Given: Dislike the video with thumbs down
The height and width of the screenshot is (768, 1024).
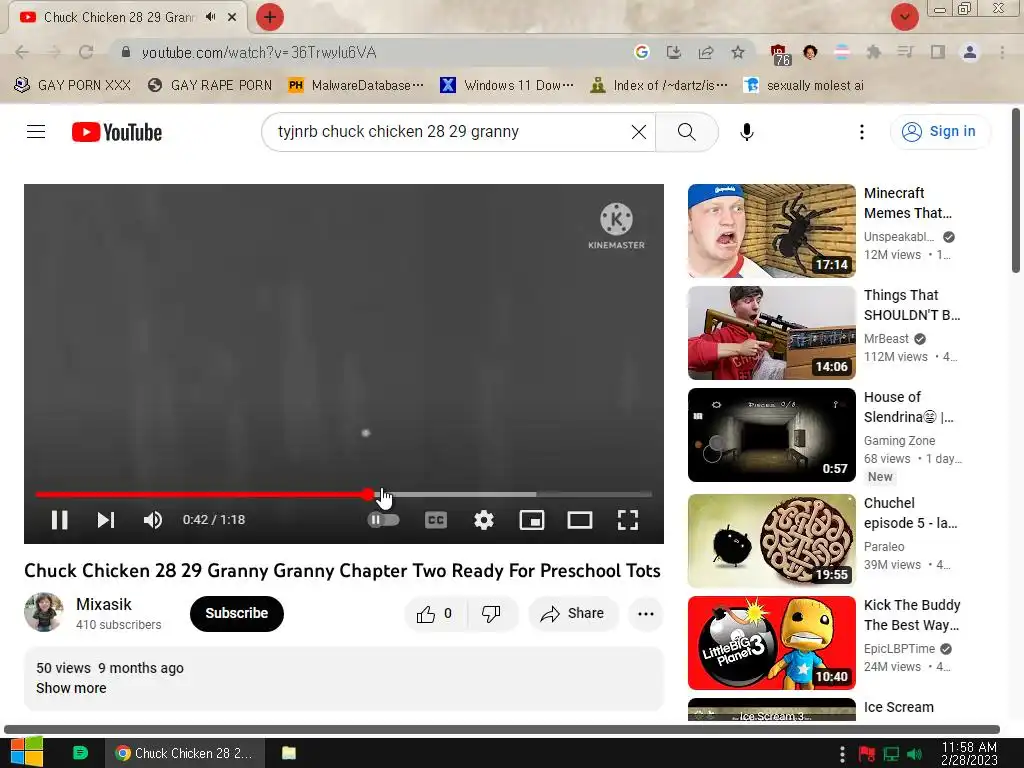Looking at the screenshot, I should tap(491, 613).
